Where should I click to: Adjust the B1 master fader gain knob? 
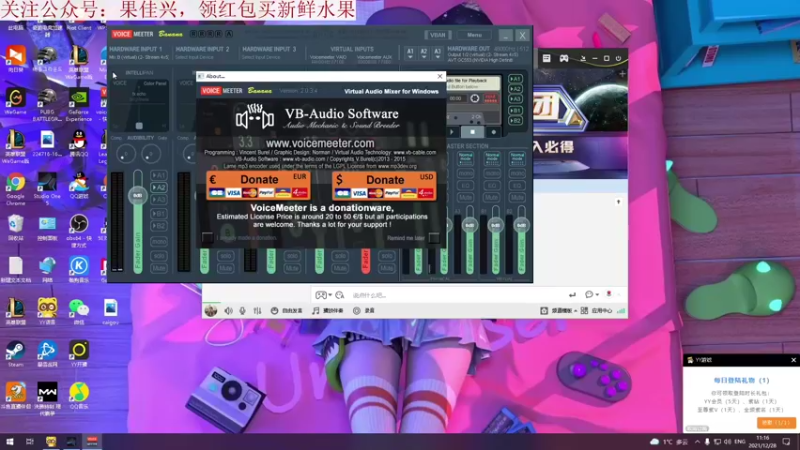point(495,225)
